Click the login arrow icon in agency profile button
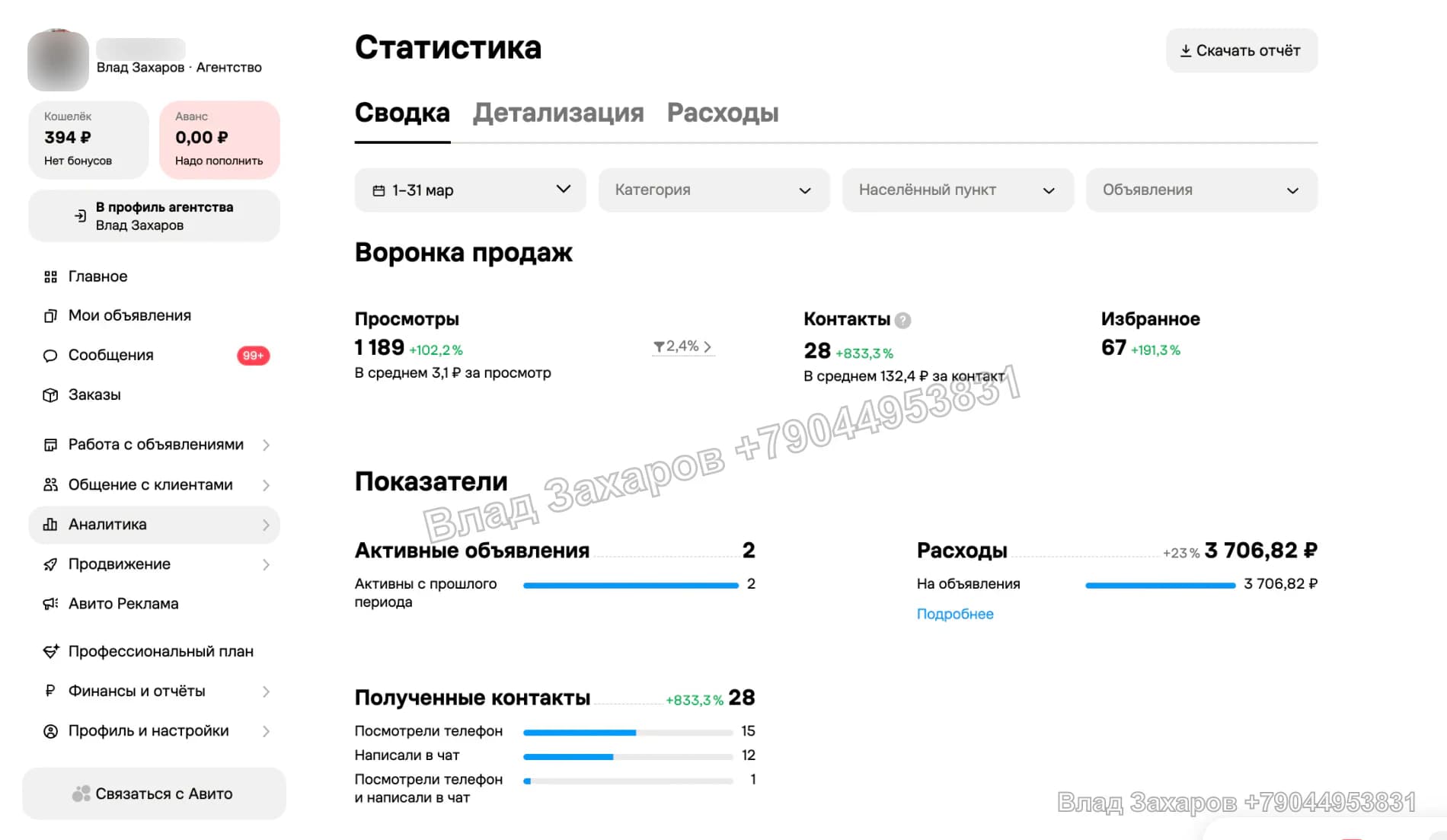This screenshot has width=1447, height=840. coord(80,216)
